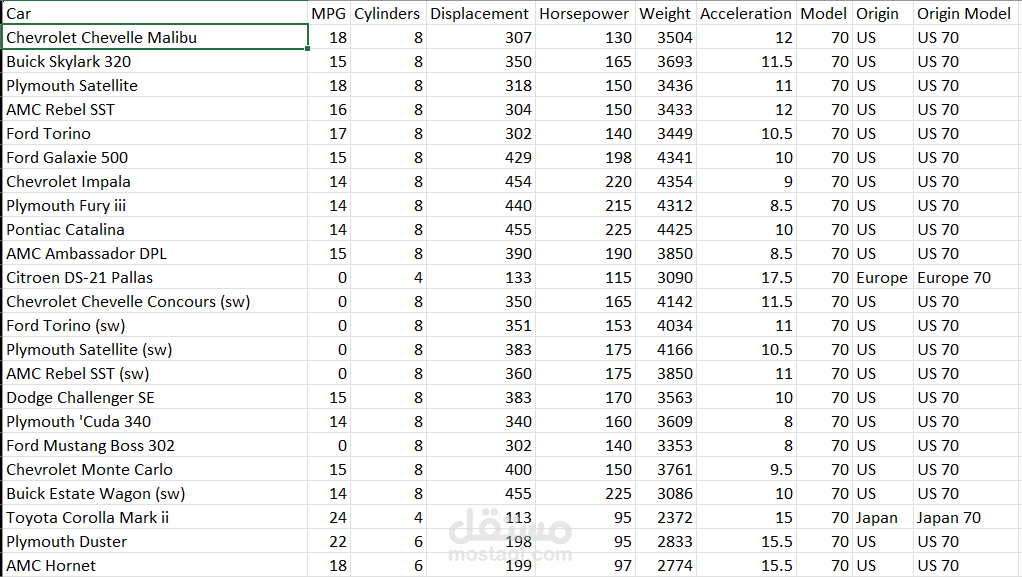Click displacement 440 in Plymouth Fury row
Screen dimensions: 1022x577
pos(481,205)
